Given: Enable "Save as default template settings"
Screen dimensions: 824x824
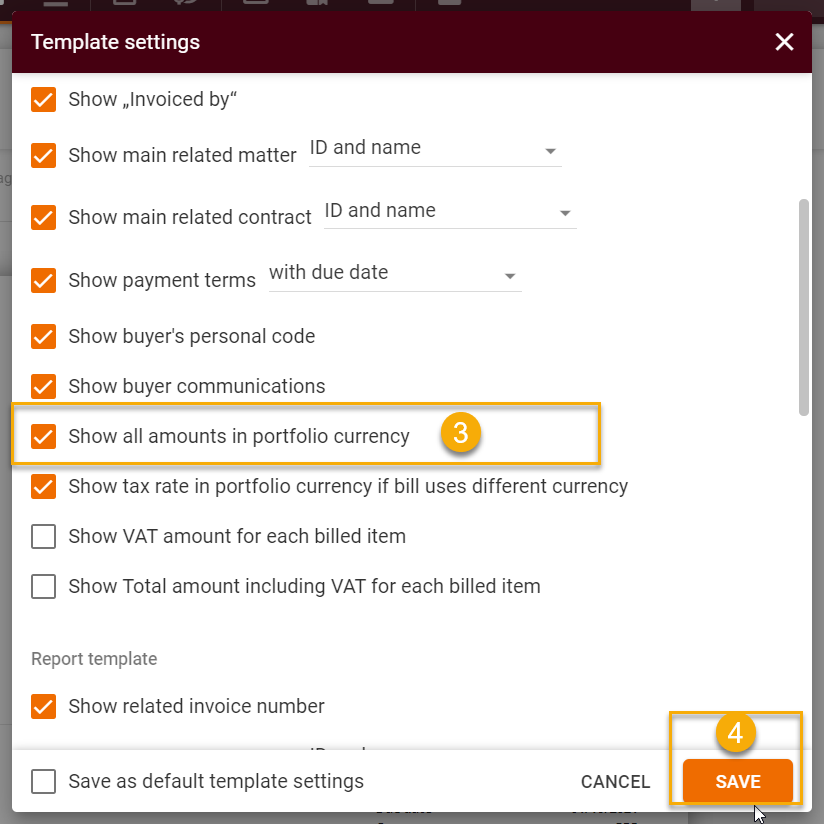Looking at the screenshot, I should (43, 781).
